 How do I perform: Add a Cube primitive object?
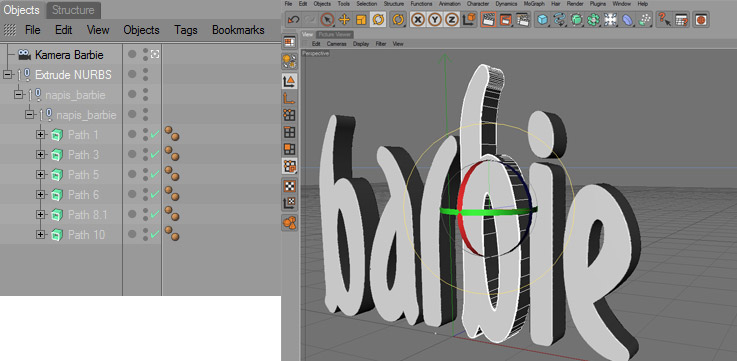tap(543, 19)
